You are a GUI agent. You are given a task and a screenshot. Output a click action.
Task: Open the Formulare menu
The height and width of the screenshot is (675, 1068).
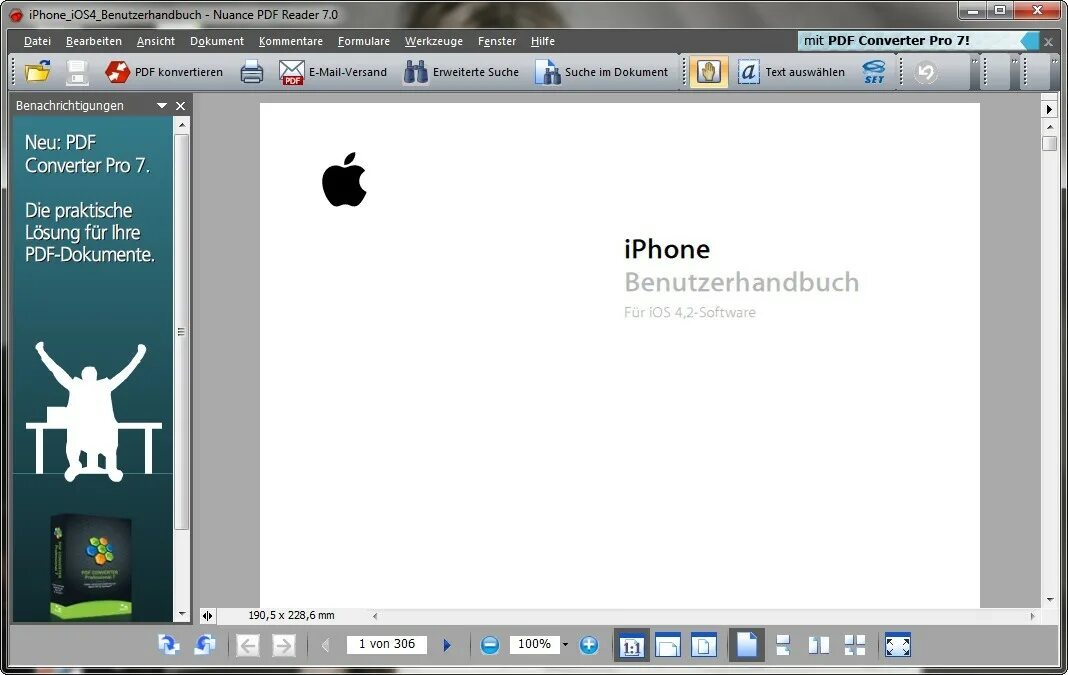click(x=364, y=41)
